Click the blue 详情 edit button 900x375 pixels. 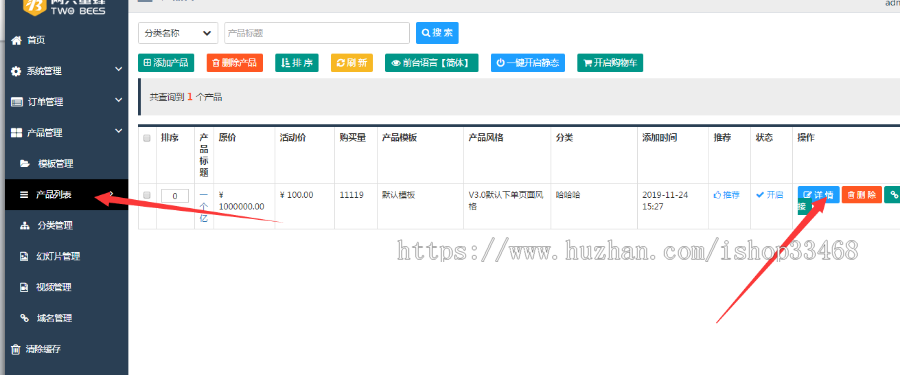coord(818,195)
